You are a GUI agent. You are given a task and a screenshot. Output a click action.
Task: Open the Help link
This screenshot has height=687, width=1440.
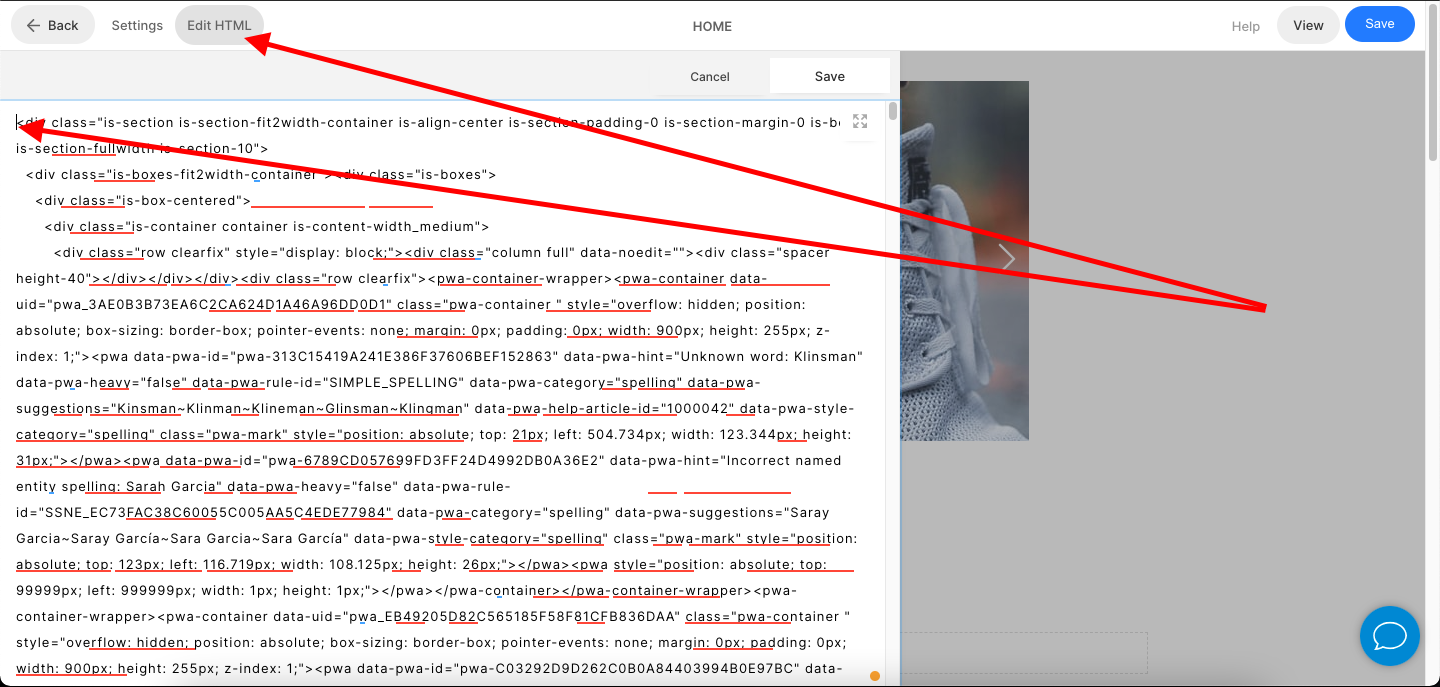point(1245,27)
